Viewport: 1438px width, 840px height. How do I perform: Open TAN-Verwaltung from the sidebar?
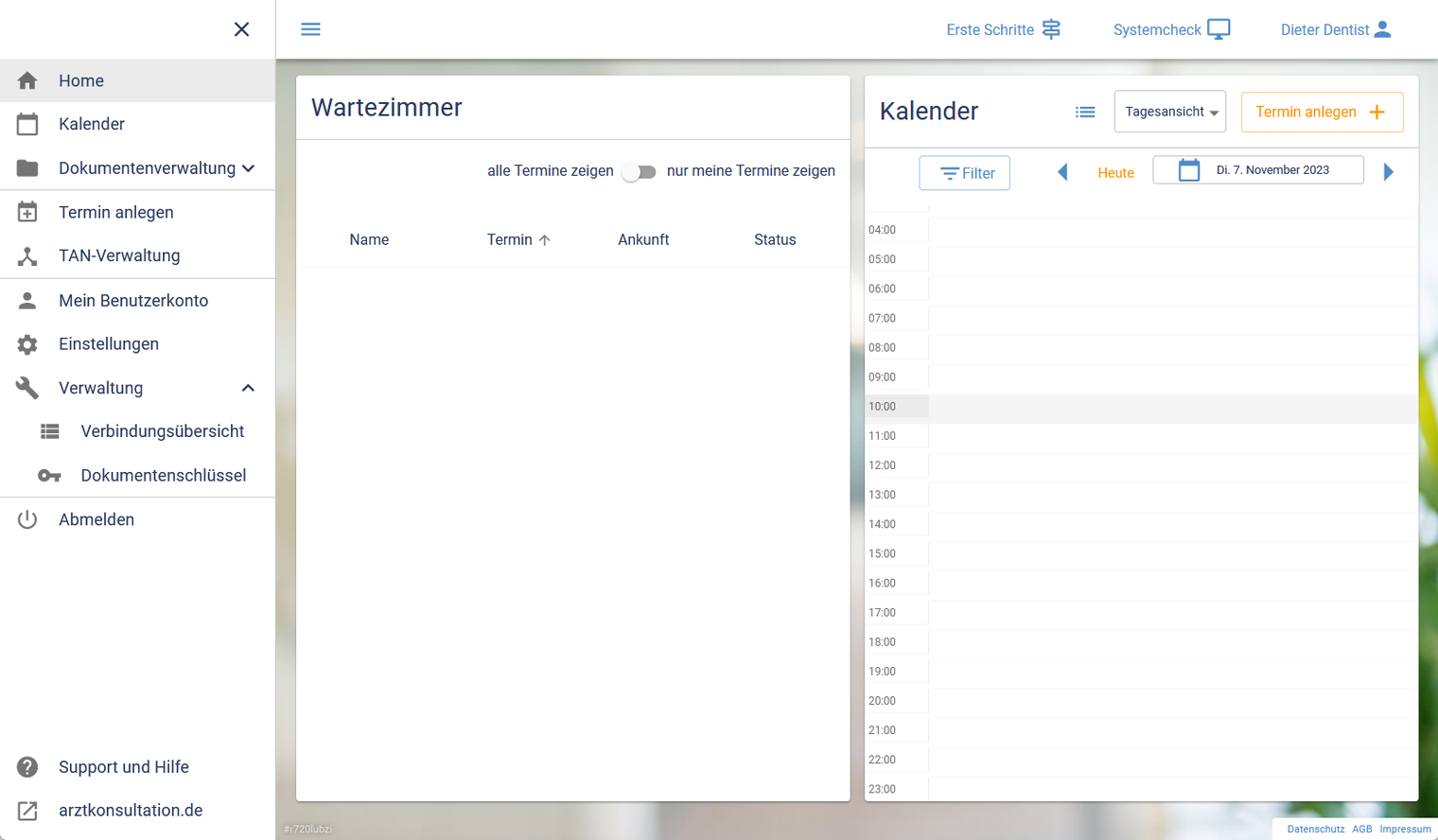tap(119, 255)
